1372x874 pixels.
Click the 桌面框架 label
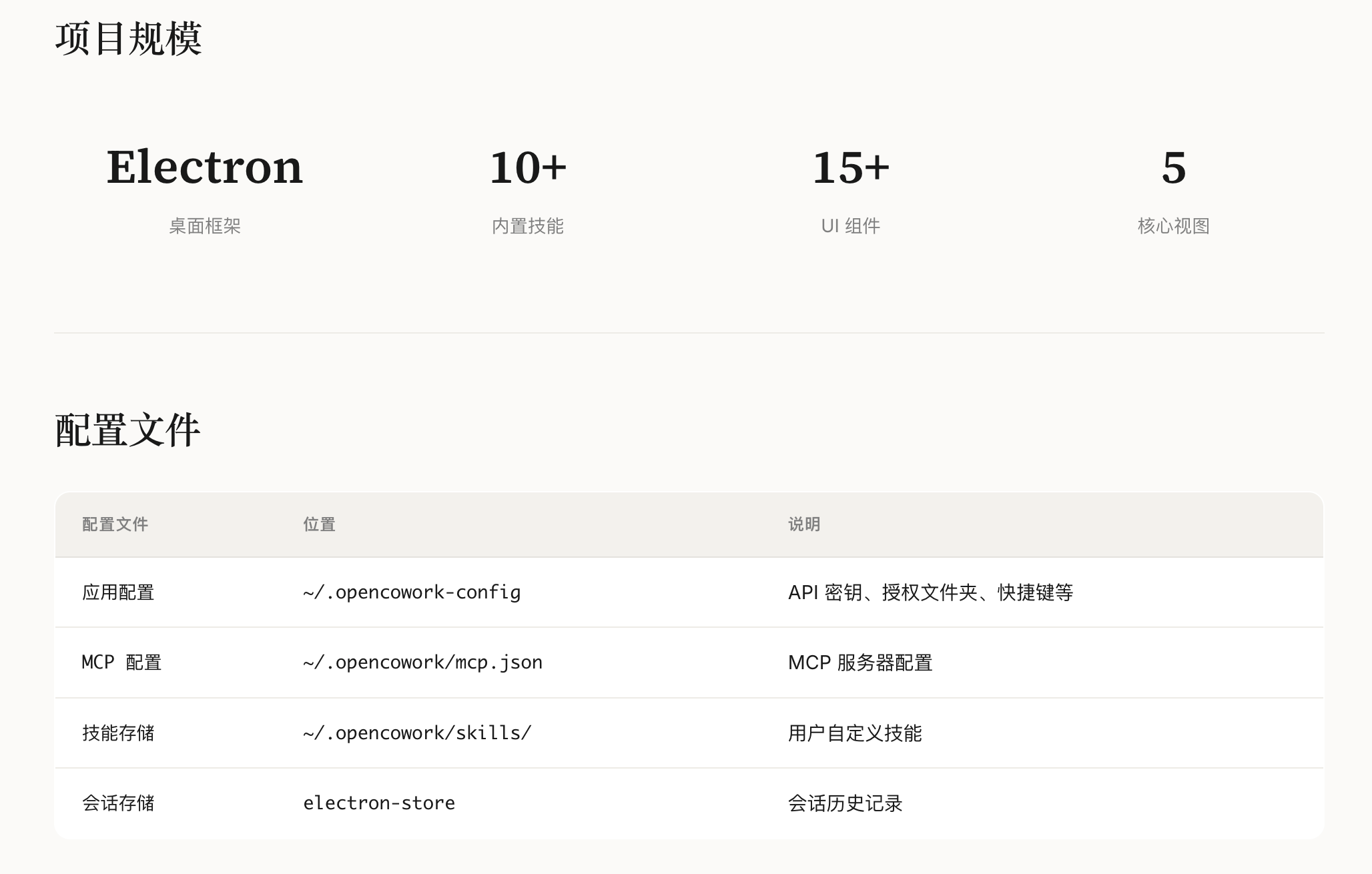204,226
